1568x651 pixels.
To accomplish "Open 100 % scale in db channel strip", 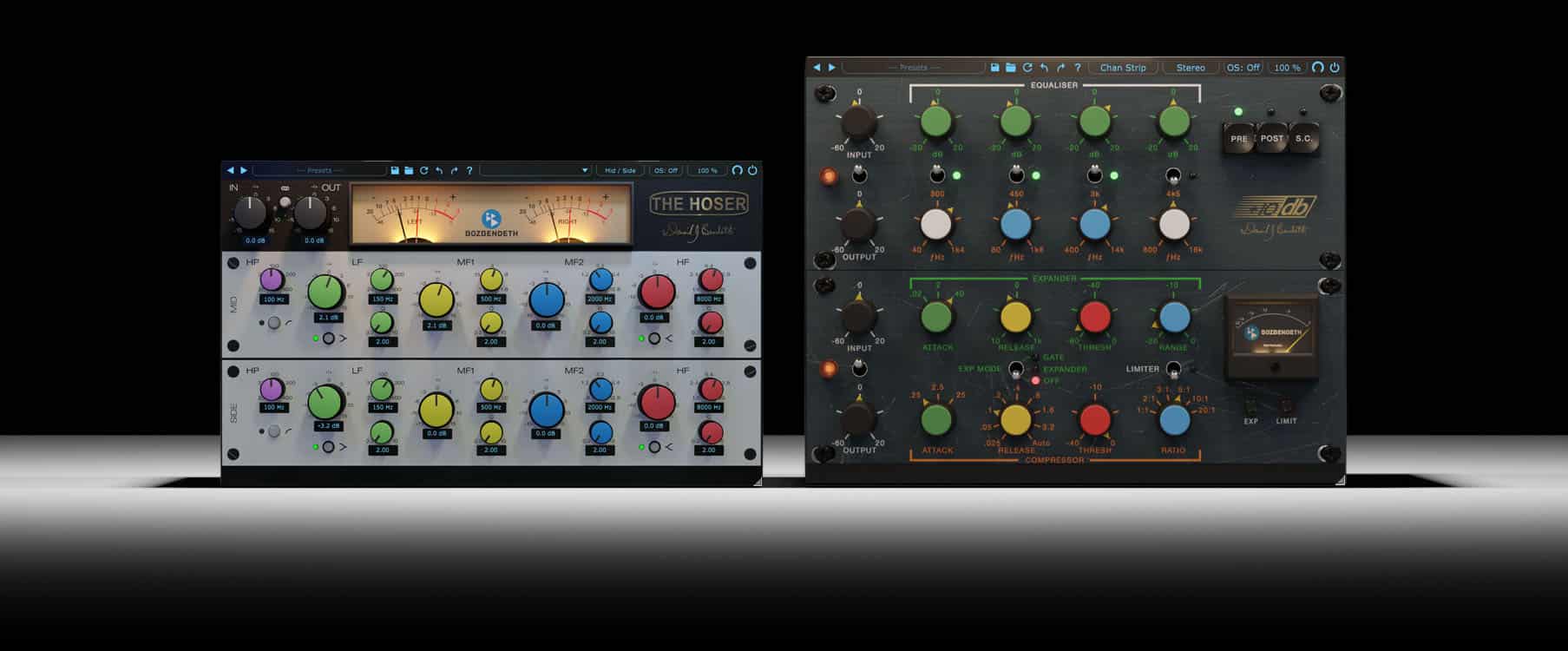I will click(x=1288, y=67).
